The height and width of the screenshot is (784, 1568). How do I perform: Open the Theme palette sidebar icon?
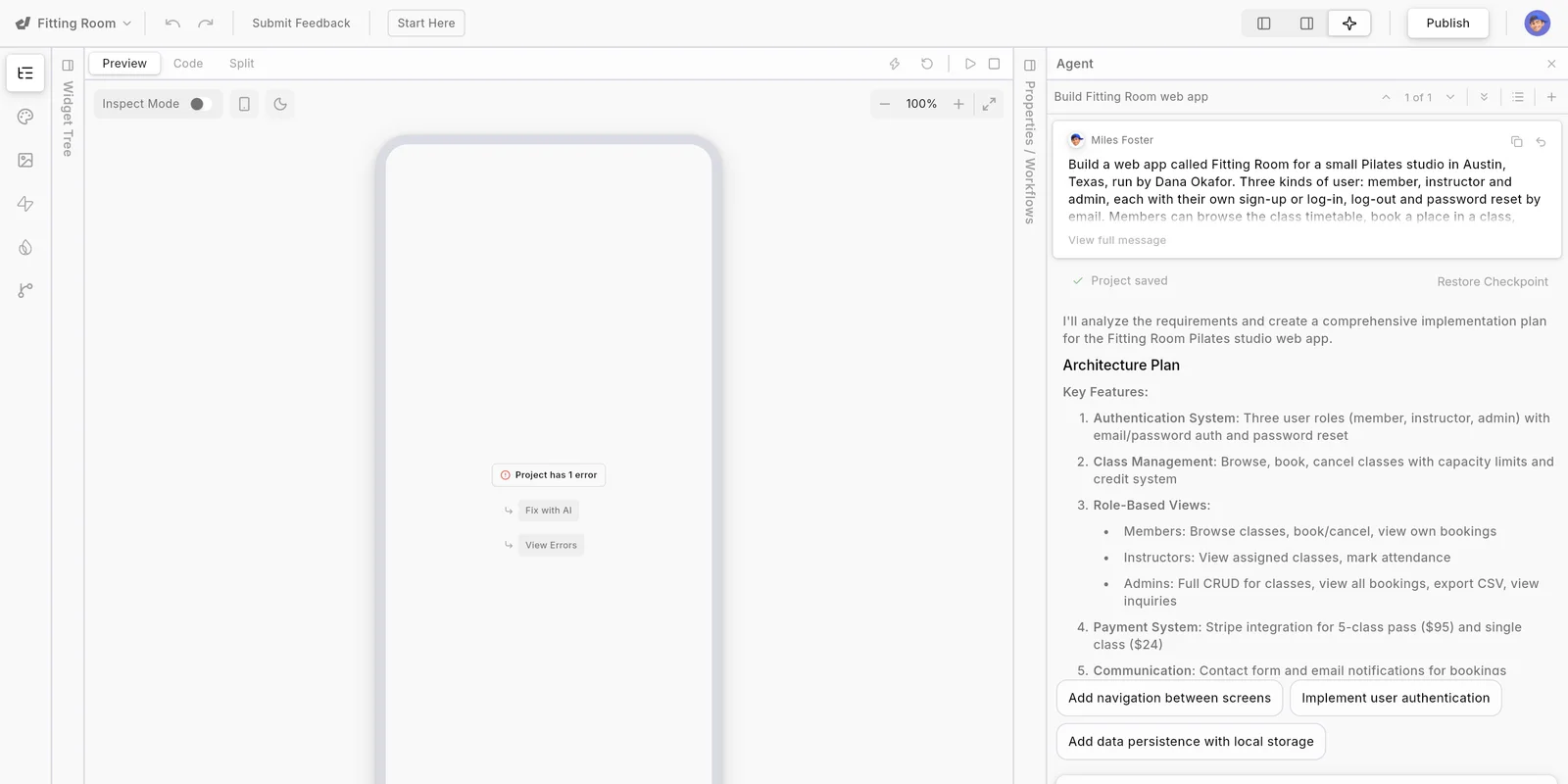point(25,117)
